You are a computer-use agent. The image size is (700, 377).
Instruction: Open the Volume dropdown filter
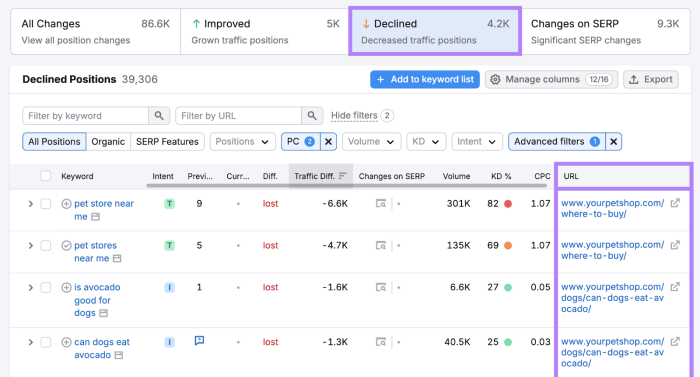tap(371, 142)
